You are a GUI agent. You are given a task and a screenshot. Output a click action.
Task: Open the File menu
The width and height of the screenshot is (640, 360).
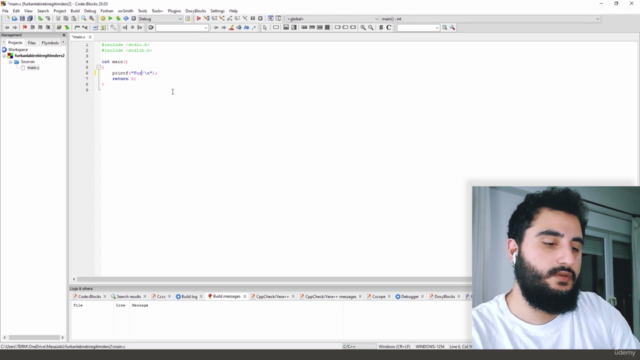[5, 11]
